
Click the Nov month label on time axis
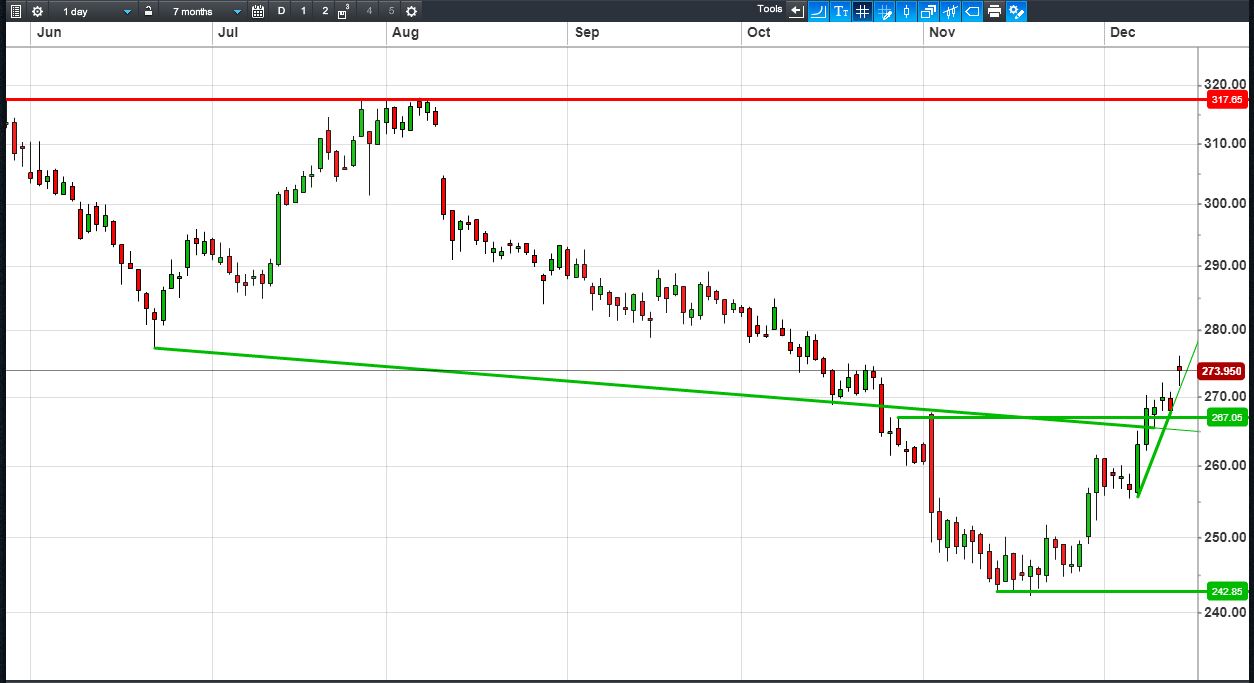pyautogui.click(x=942, y=33)
